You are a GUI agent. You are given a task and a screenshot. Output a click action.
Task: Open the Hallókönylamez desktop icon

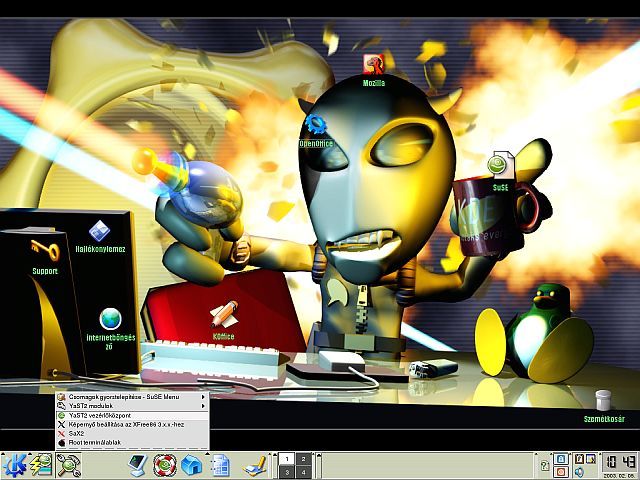99,232
